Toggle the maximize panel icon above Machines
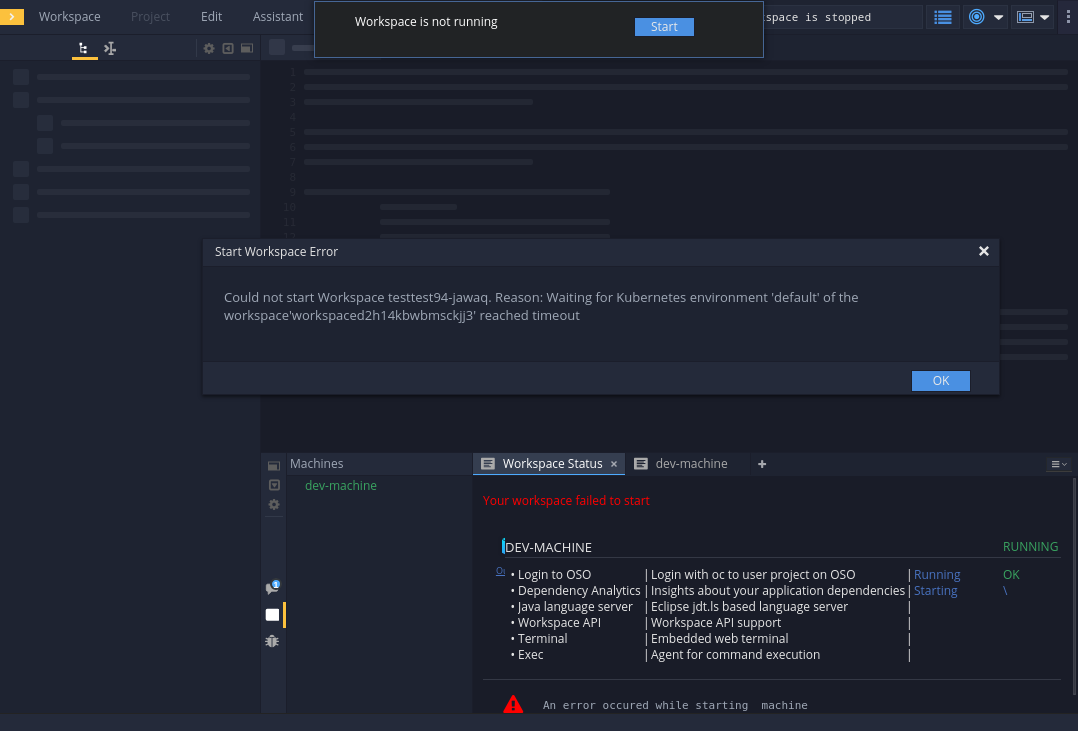The height and width of the screenshot is (731, 1078). pos(273,465)
